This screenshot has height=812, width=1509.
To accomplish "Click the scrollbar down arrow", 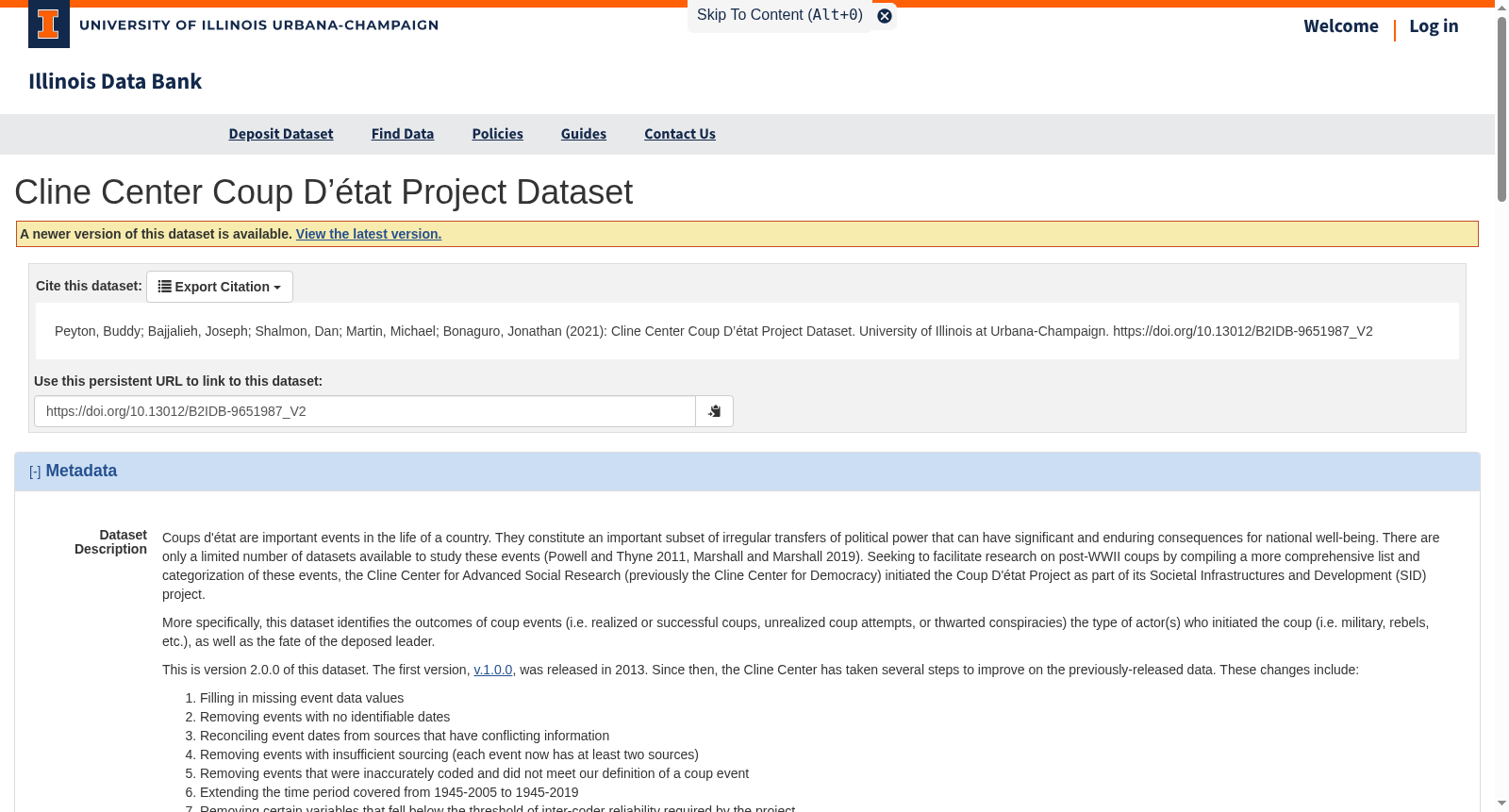I will click(x=1501, y=804).
